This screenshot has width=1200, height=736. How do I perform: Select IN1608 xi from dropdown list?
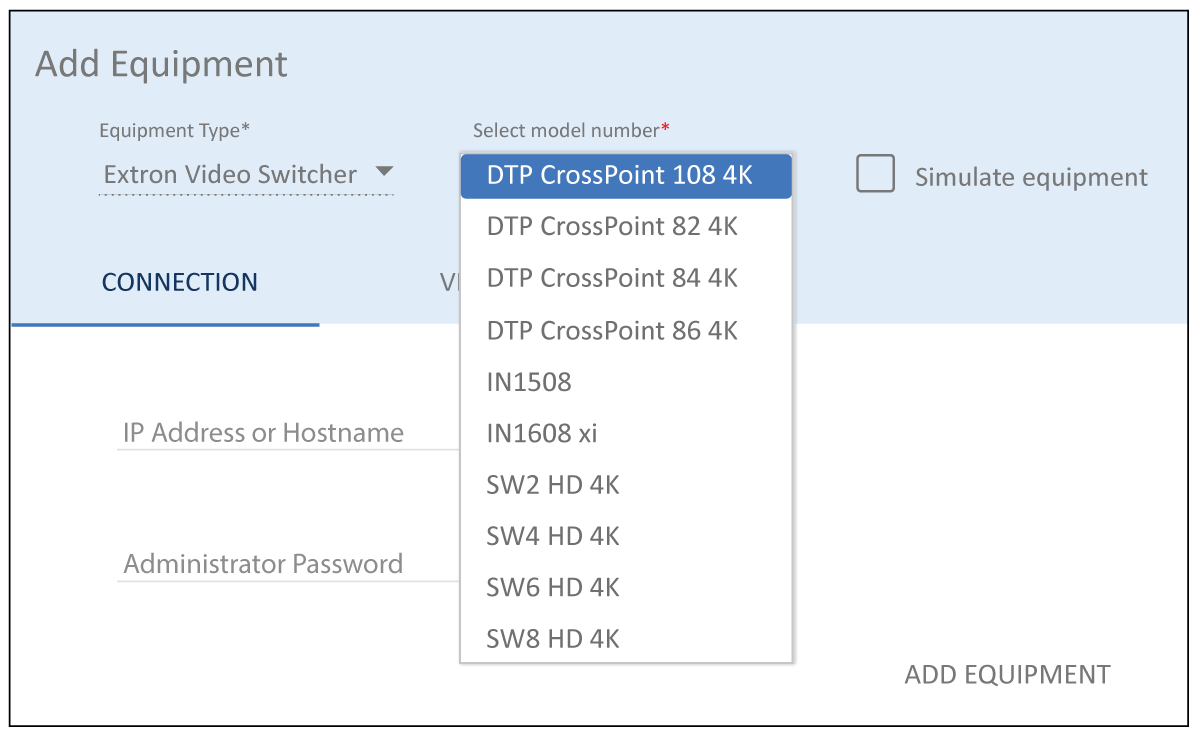(x=625, y=434)
